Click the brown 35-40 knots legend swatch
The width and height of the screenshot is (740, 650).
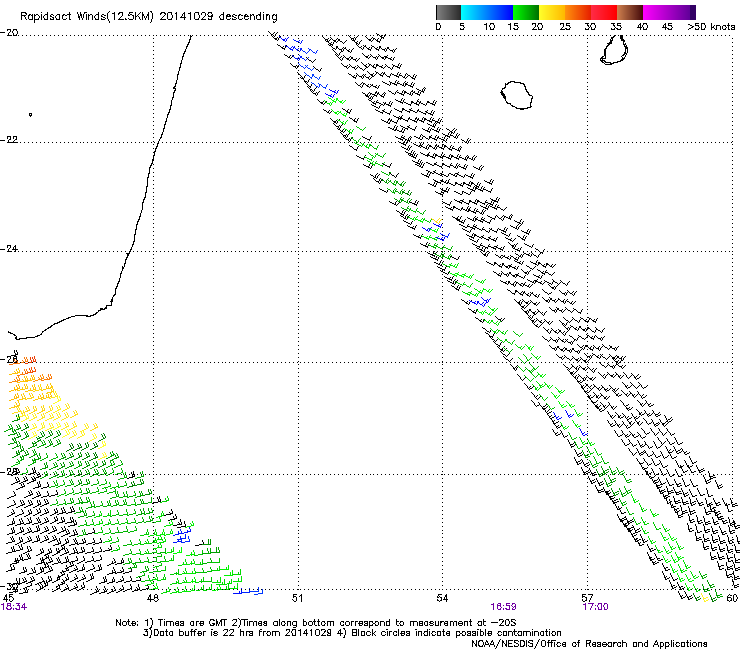coord(630,12)
